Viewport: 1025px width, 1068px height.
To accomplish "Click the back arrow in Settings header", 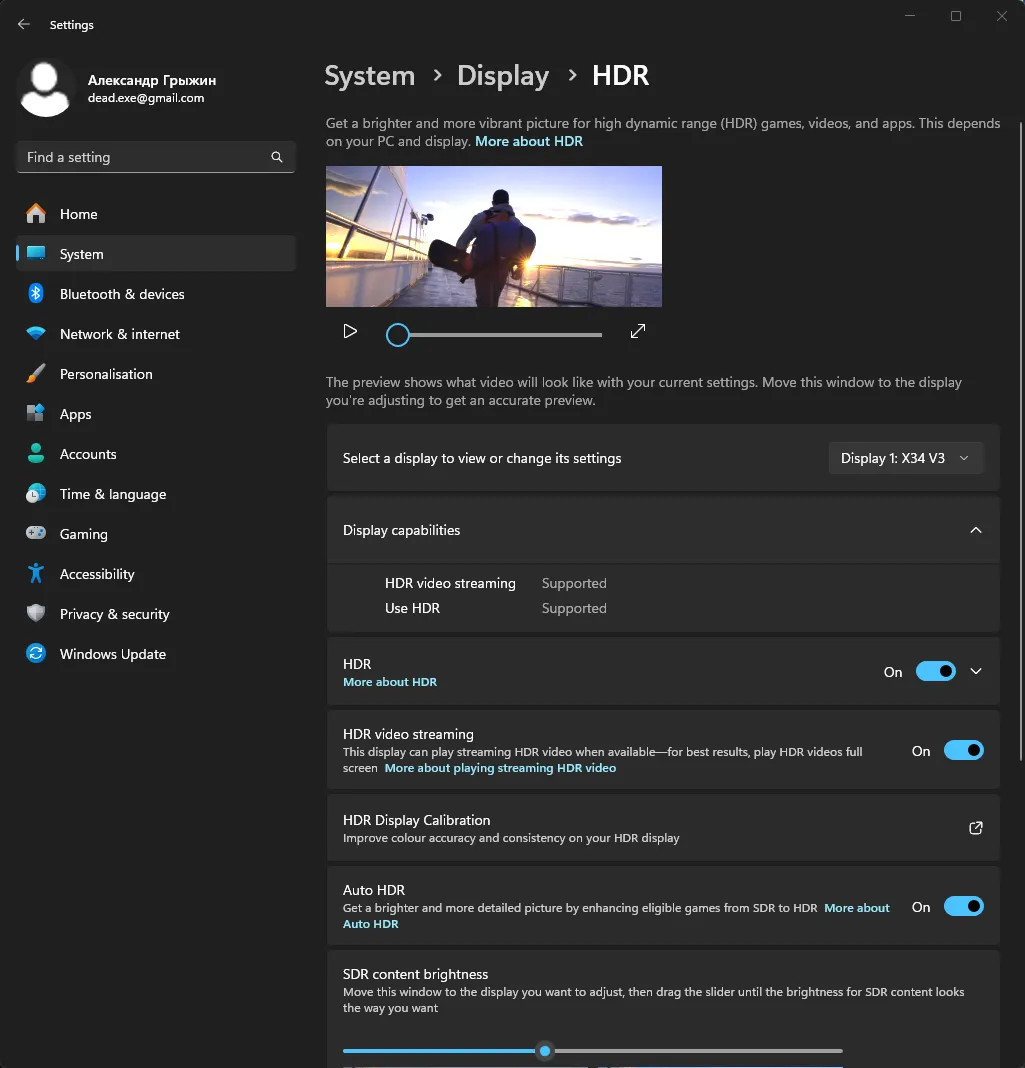I will tap(24, 25).
